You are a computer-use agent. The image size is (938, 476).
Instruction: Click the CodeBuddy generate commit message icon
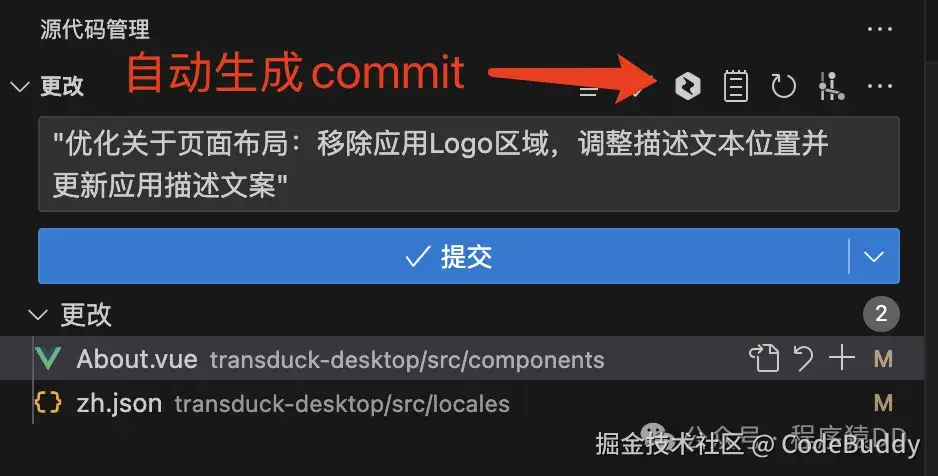[687, 86]
